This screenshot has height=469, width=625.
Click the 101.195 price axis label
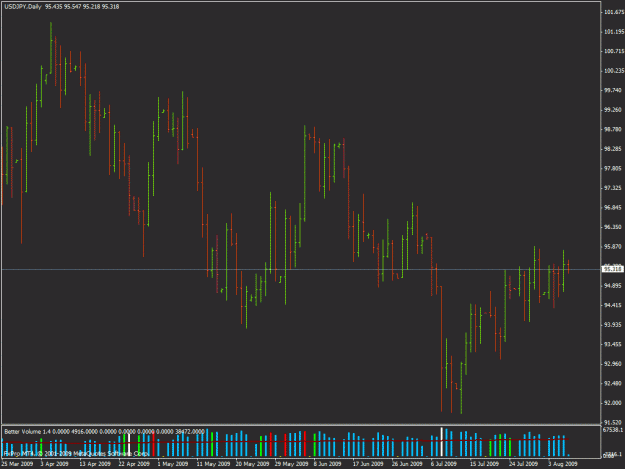(x=614, y=32)
